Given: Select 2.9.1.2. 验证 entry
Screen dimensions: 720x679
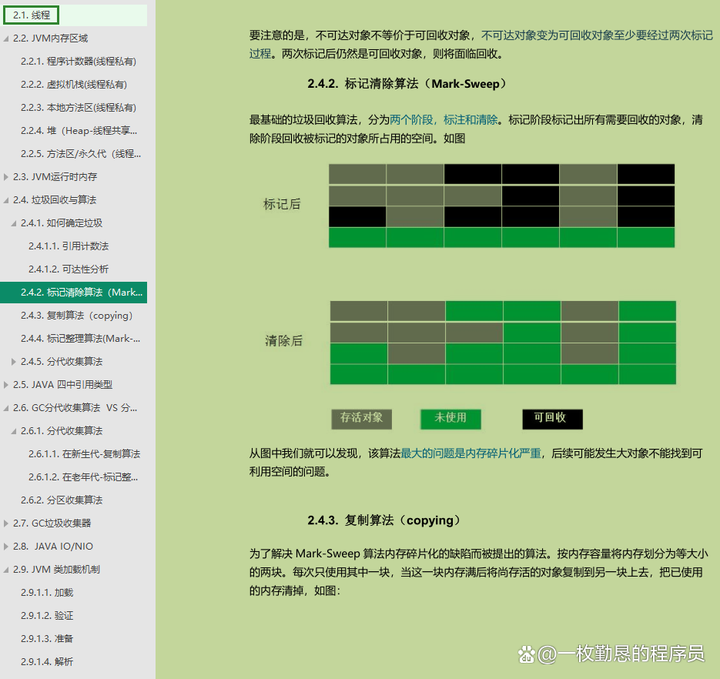Looking at the screenshot, I should coord(47,616).
